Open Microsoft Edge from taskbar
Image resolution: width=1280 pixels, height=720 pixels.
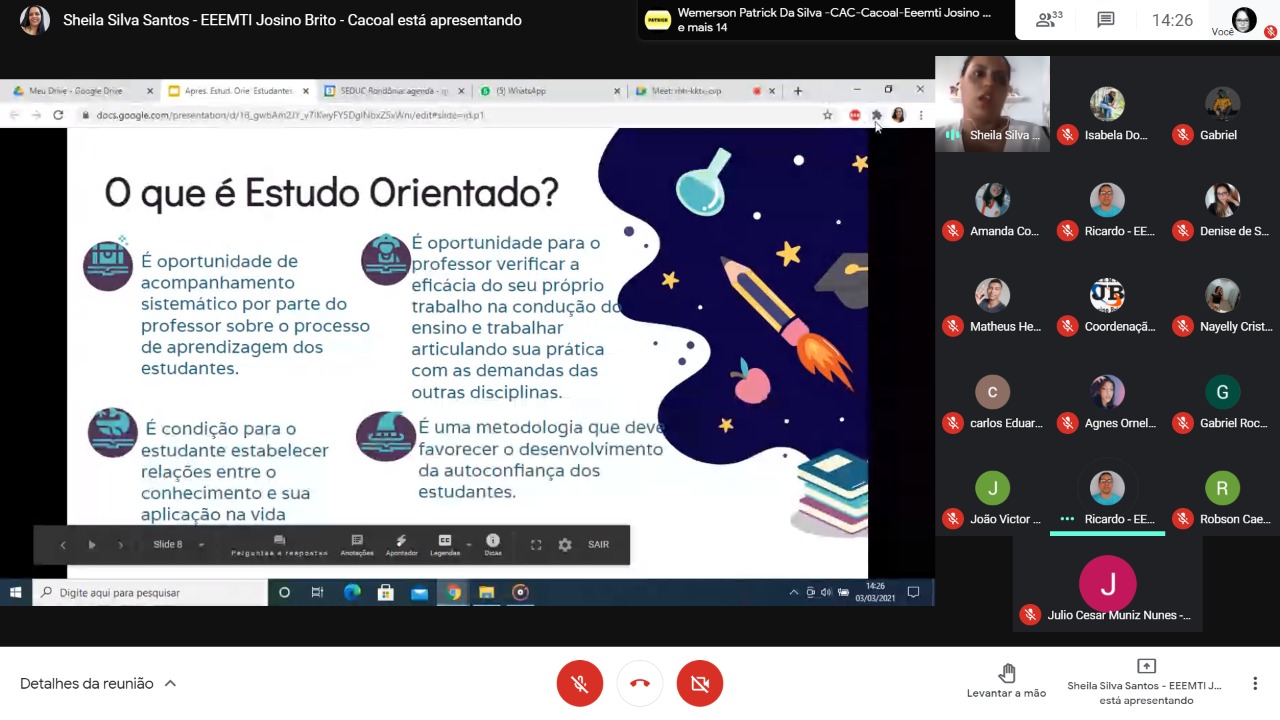pyautogui.click(x=352, y=592)
